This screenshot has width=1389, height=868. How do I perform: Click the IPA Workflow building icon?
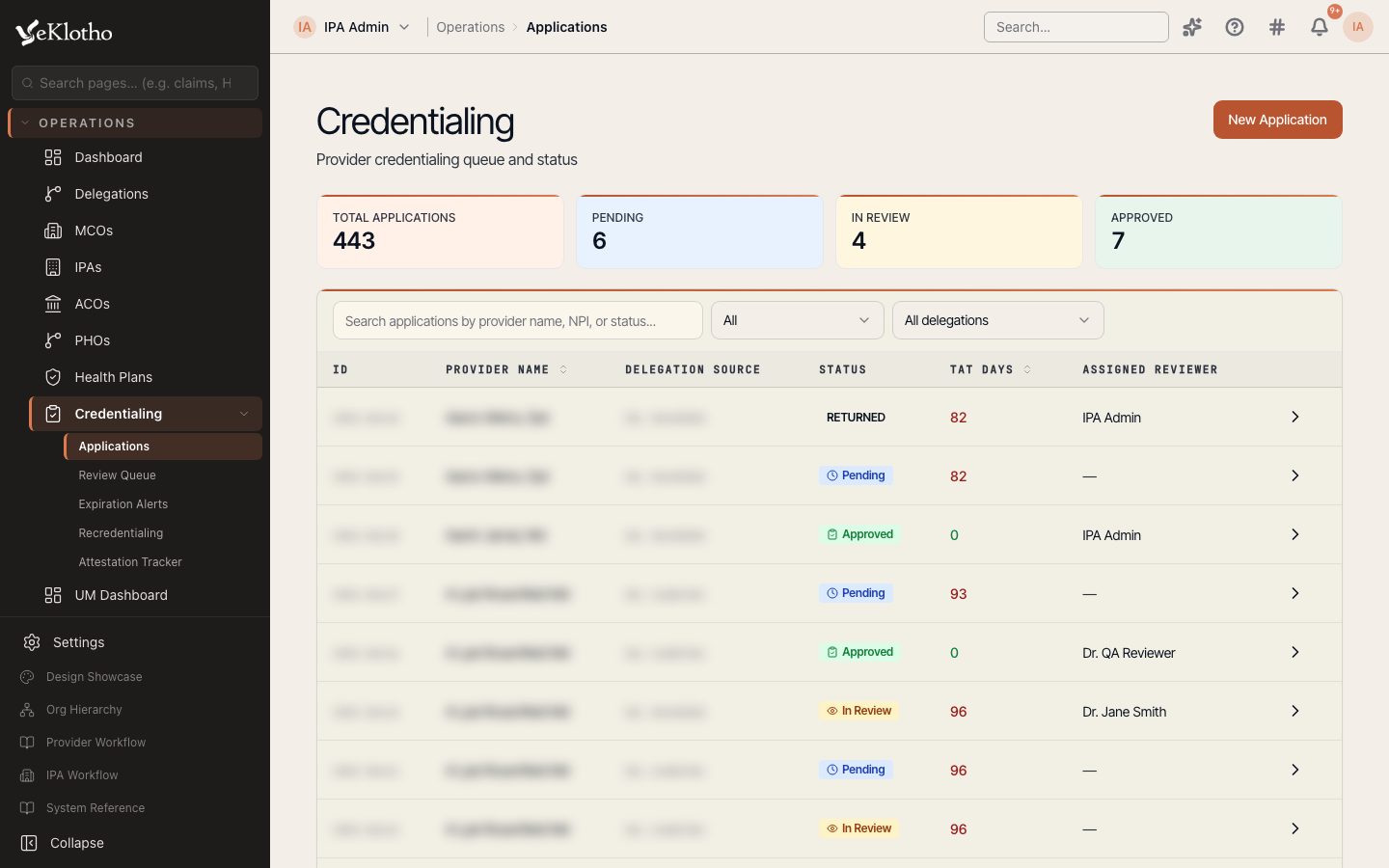click(27, 775)
